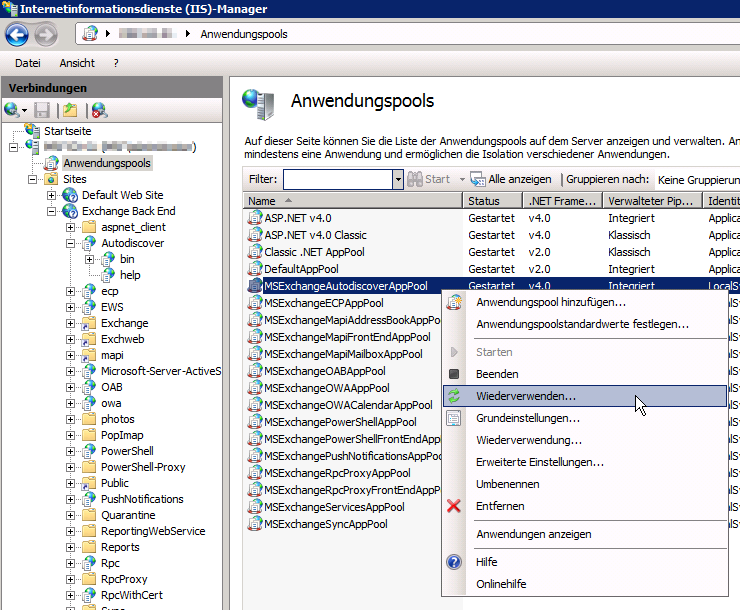Select the MSExchangeOWAAppPool row

tap(327, 388)
